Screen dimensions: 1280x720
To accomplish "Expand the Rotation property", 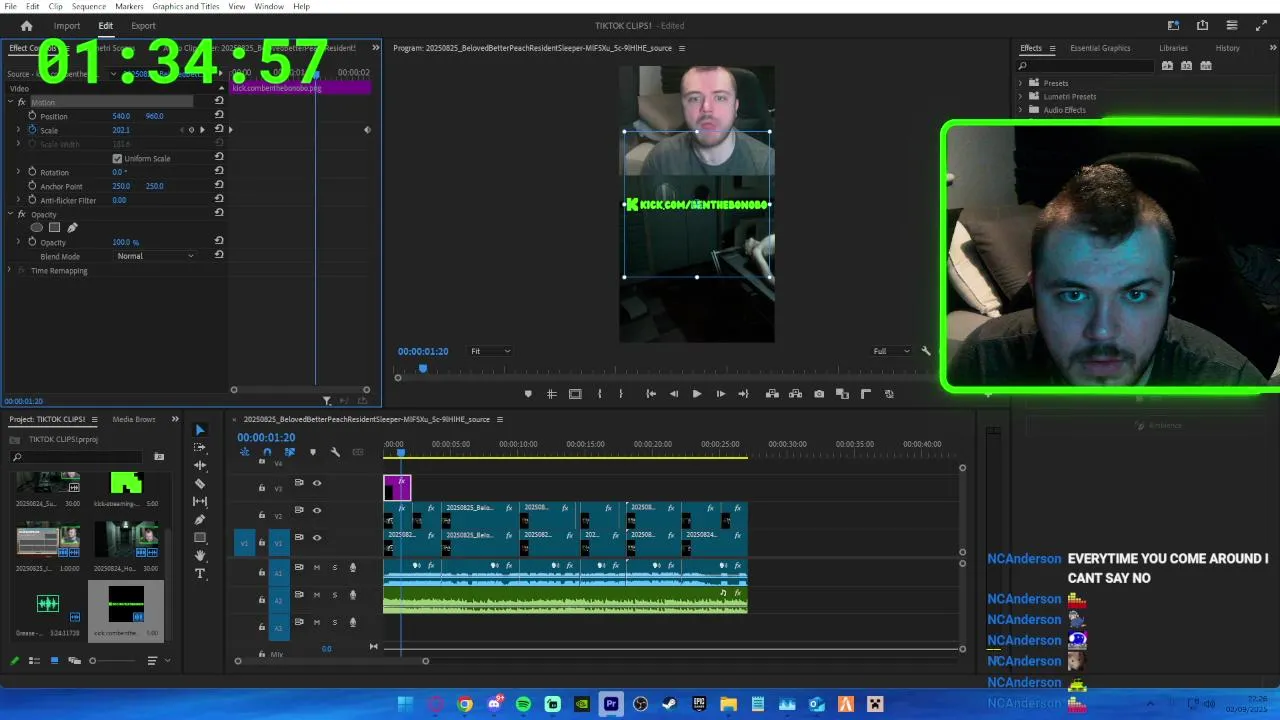I will click(18, 172).
